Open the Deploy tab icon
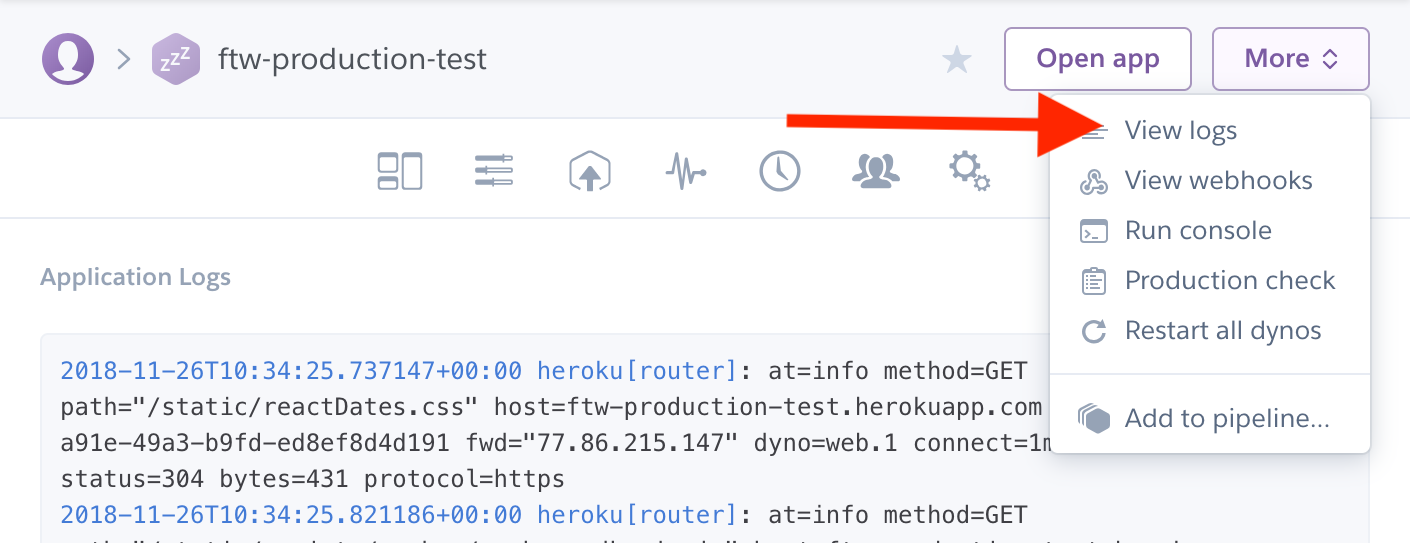This screenshot has width=1410, height=543. 589,172
